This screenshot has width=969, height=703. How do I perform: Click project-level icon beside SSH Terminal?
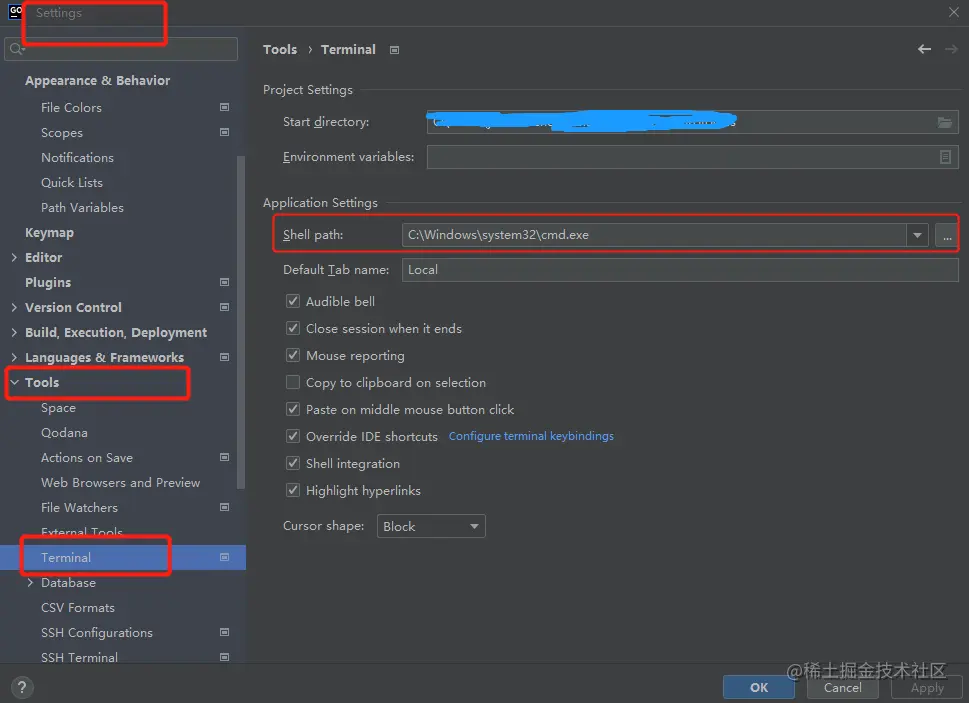tap(224, 657)
